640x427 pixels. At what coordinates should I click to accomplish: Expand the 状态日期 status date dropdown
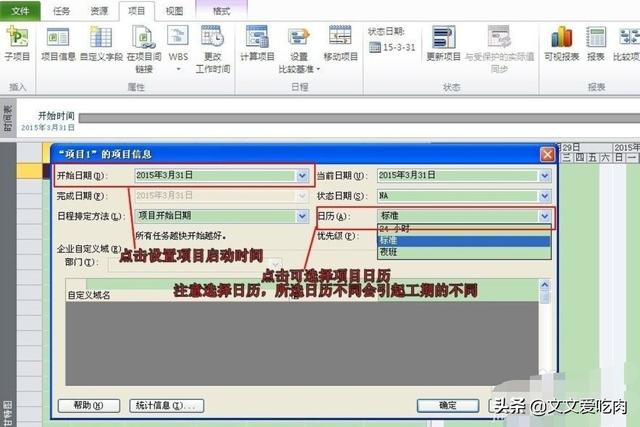pos(544,195)
